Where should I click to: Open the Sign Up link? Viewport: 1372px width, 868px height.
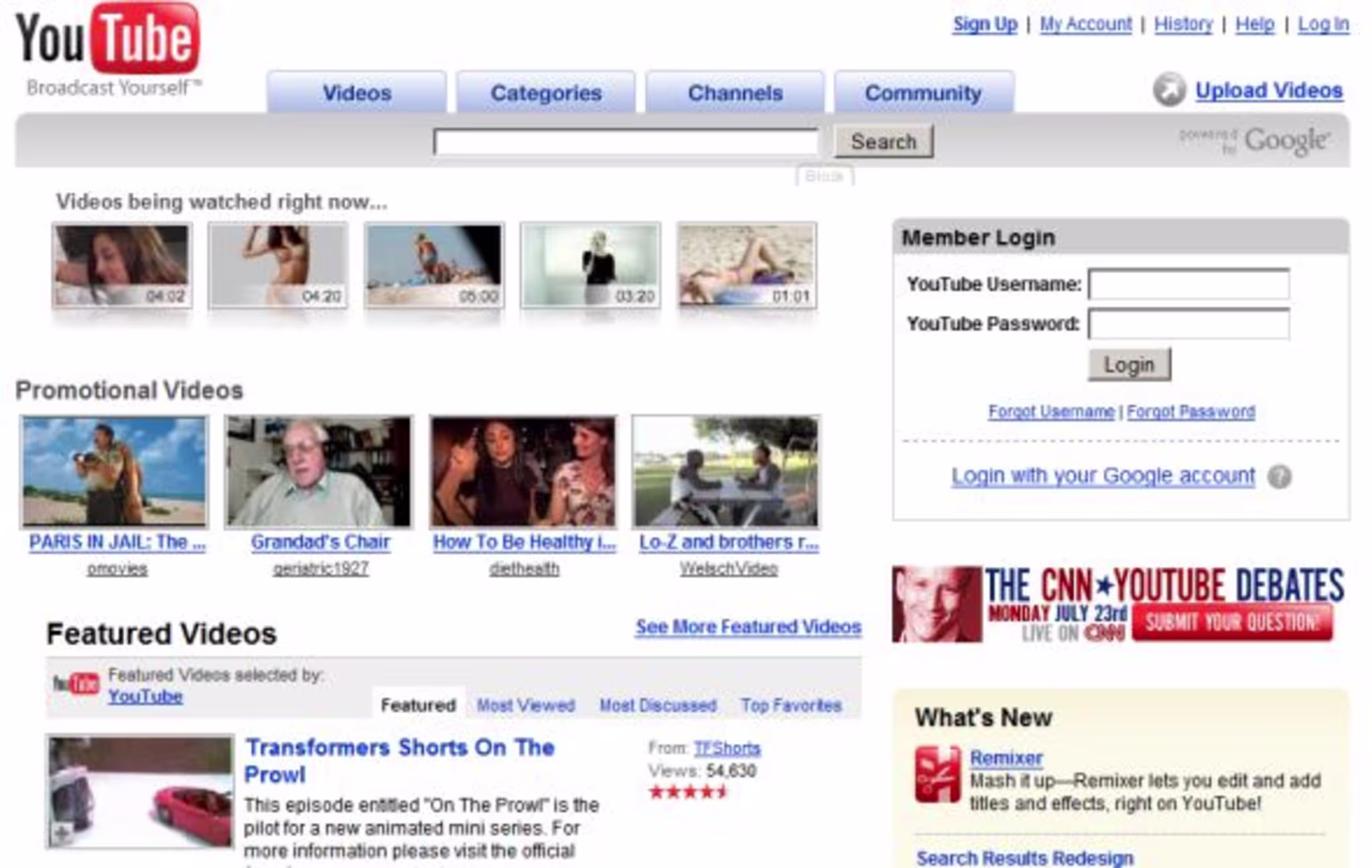tap(985, 24)
